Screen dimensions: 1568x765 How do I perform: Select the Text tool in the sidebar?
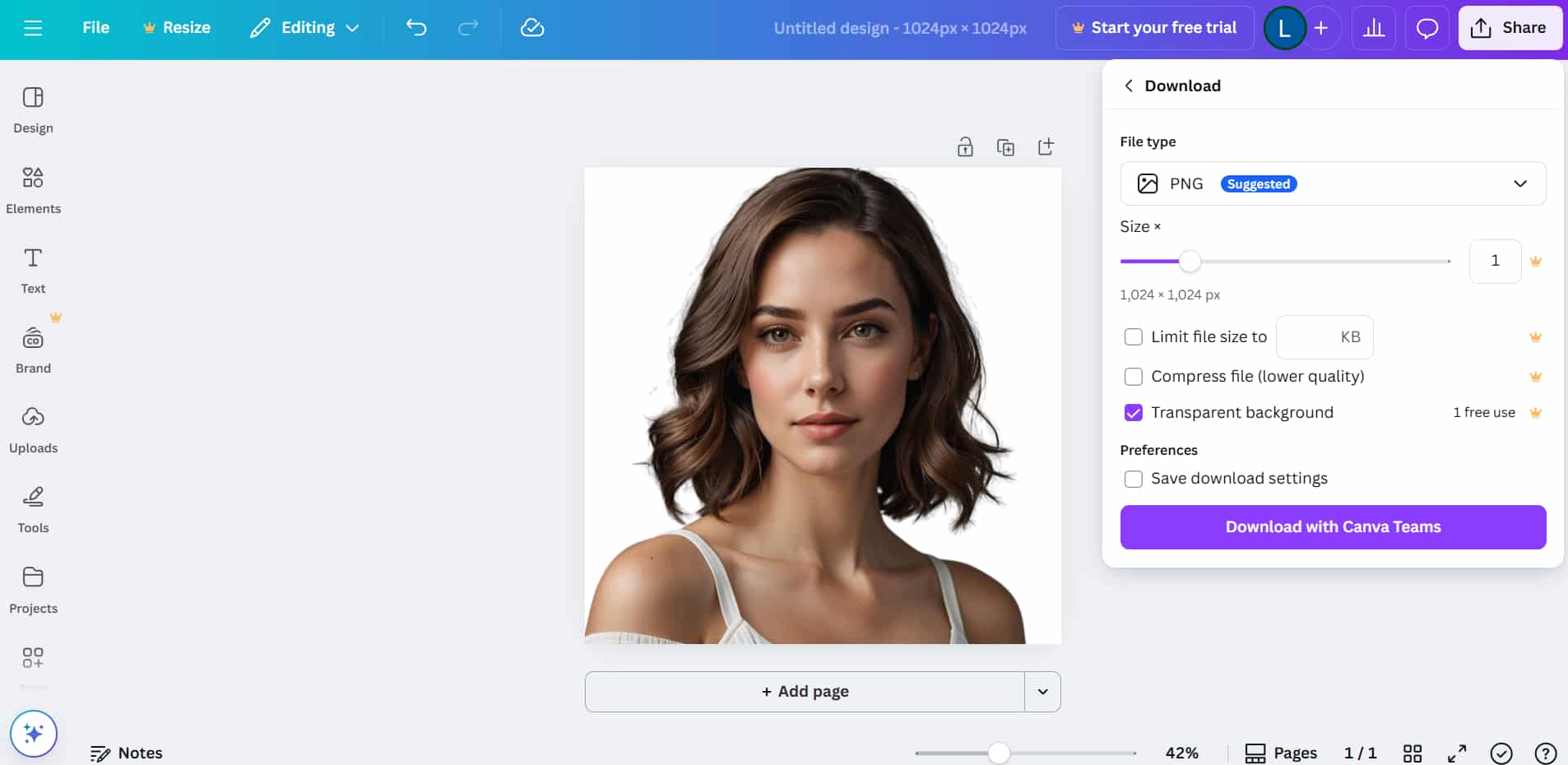[x=33, y=269]
